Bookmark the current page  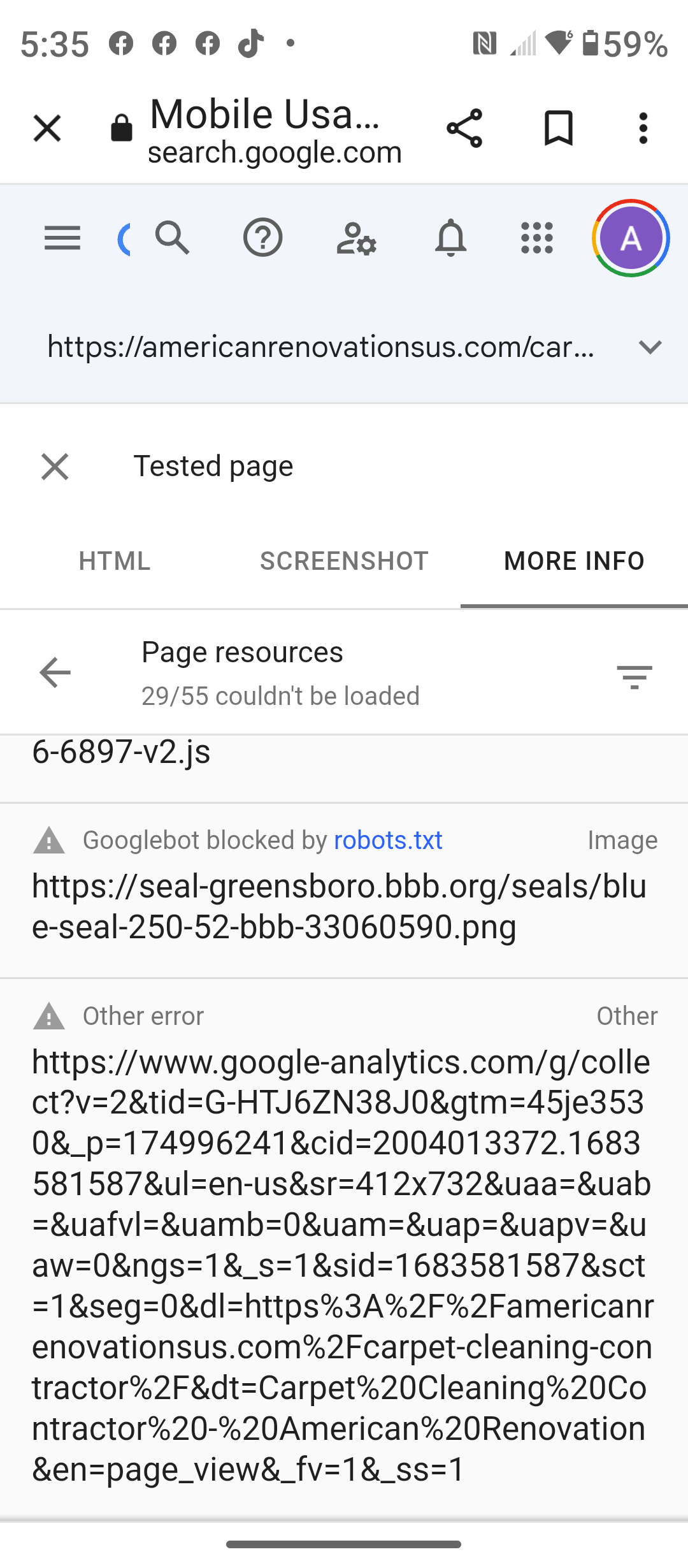tap(559, 128)
